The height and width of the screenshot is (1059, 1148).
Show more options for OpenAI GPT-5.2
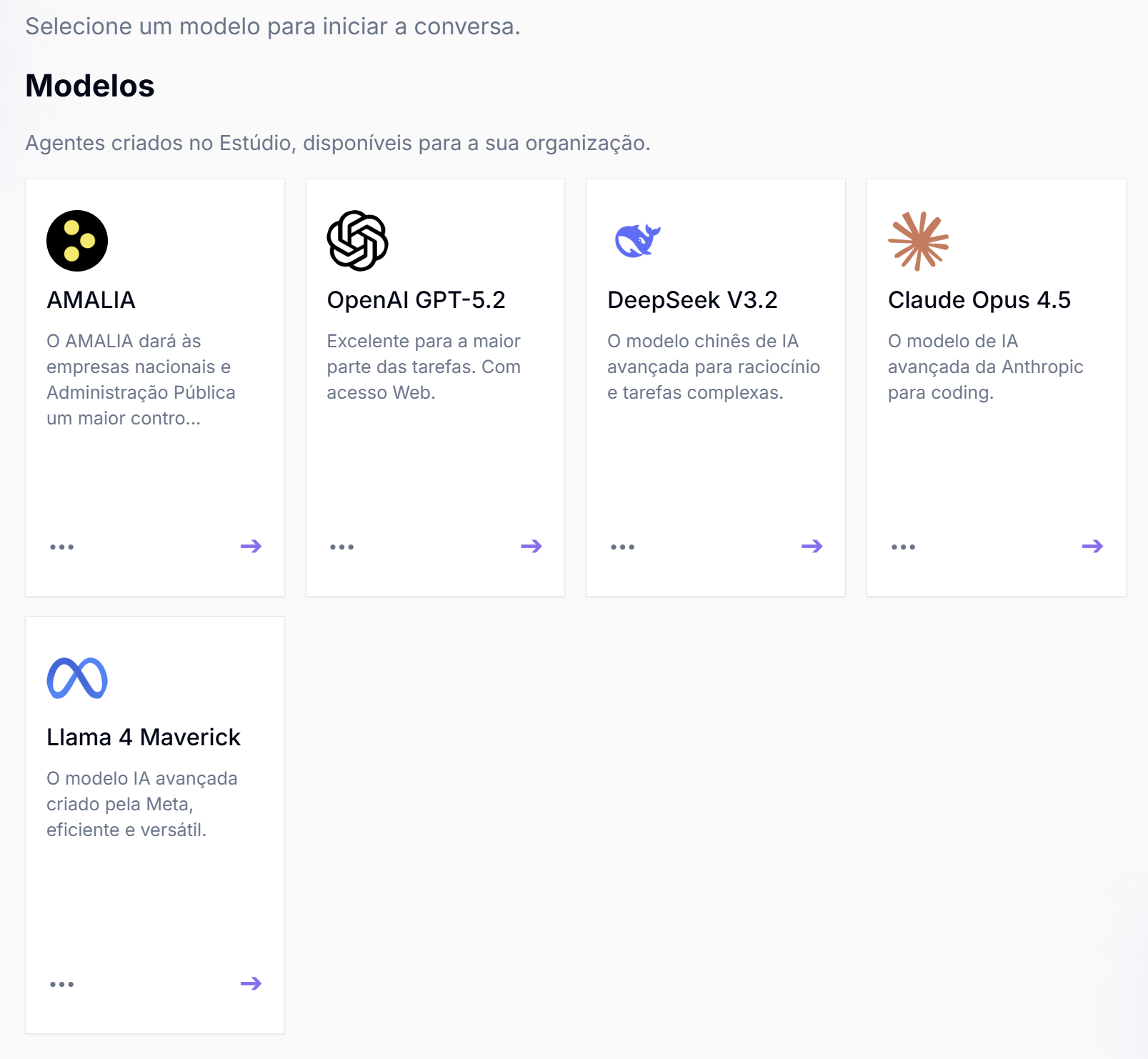(342, 547)
